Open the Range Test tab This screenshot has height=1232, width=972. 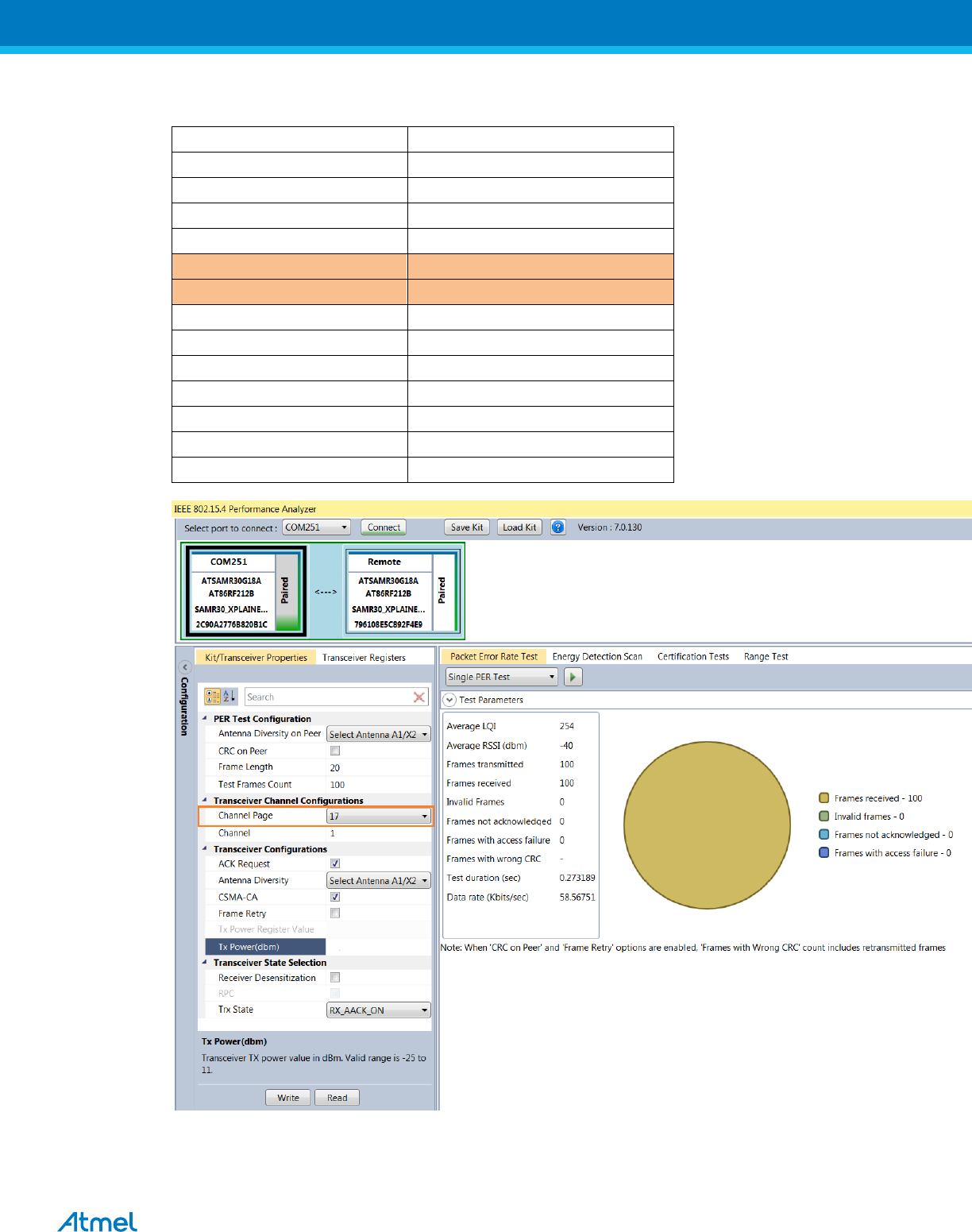pos(766,656)
